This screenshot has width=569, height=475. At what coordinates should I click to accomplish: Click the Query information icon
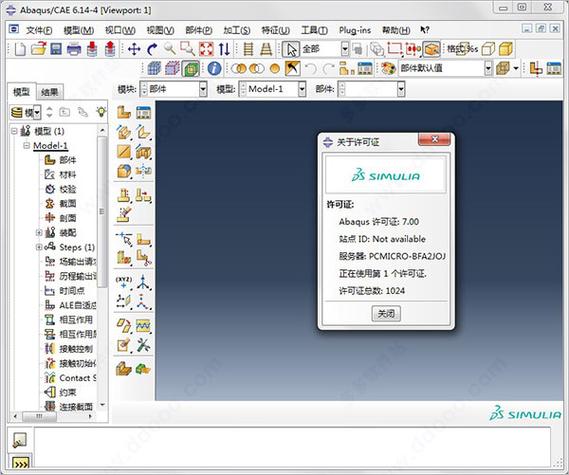(x=214, y=68)
